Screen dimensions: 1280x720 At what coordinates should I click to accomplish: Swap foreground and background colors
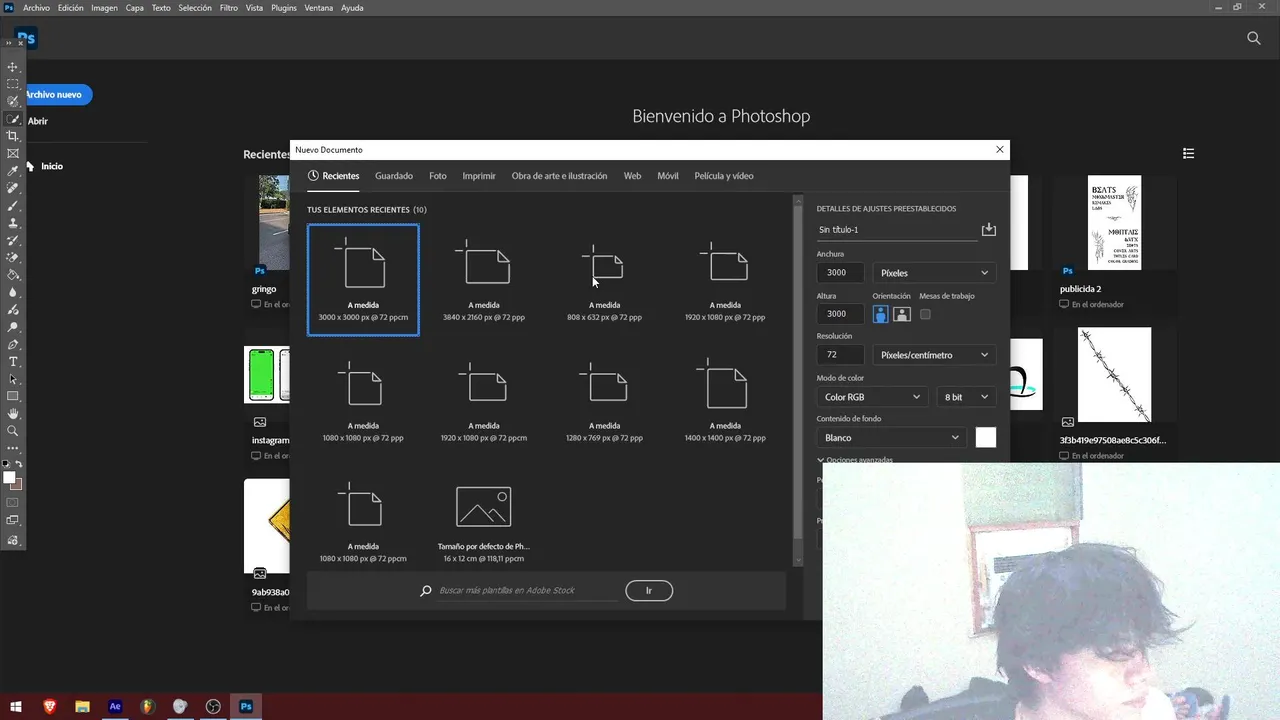[x=18, y=465]
